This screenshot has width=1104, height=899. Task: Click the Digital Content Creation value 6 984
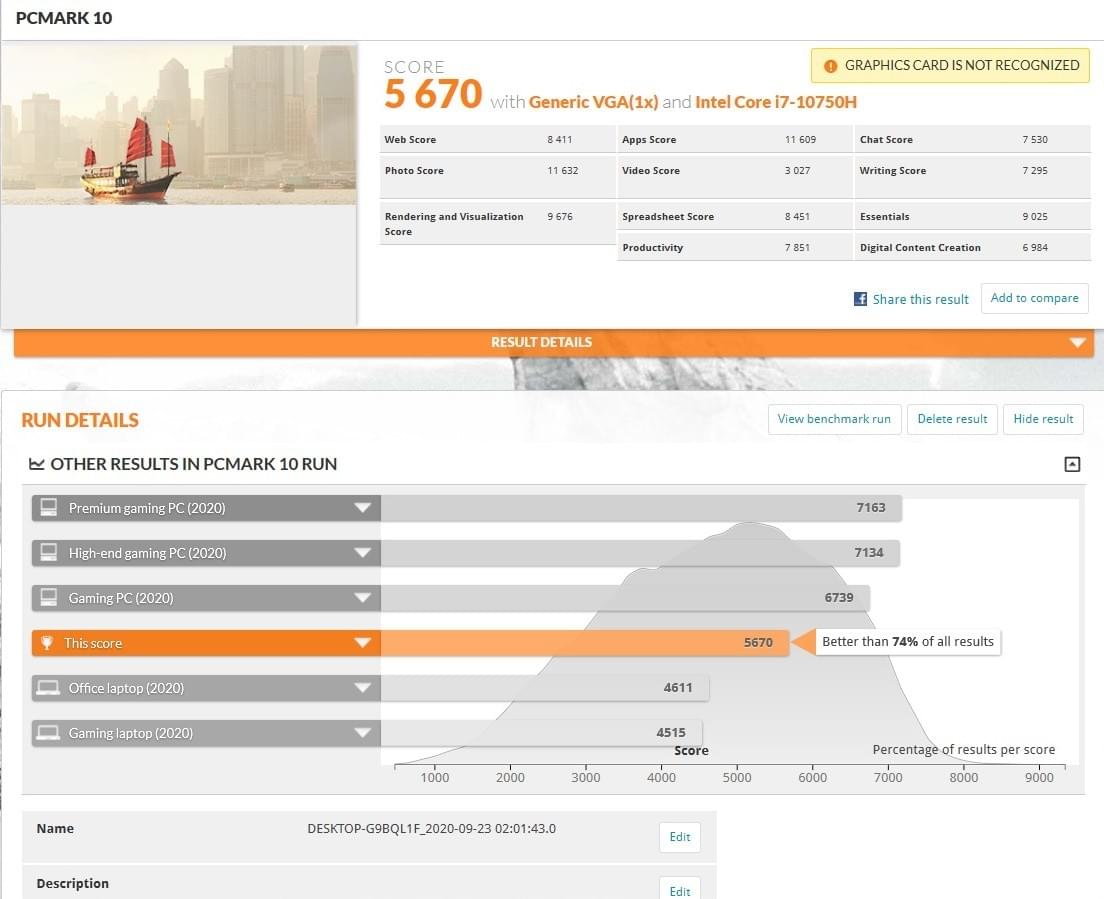[1035, 248]
